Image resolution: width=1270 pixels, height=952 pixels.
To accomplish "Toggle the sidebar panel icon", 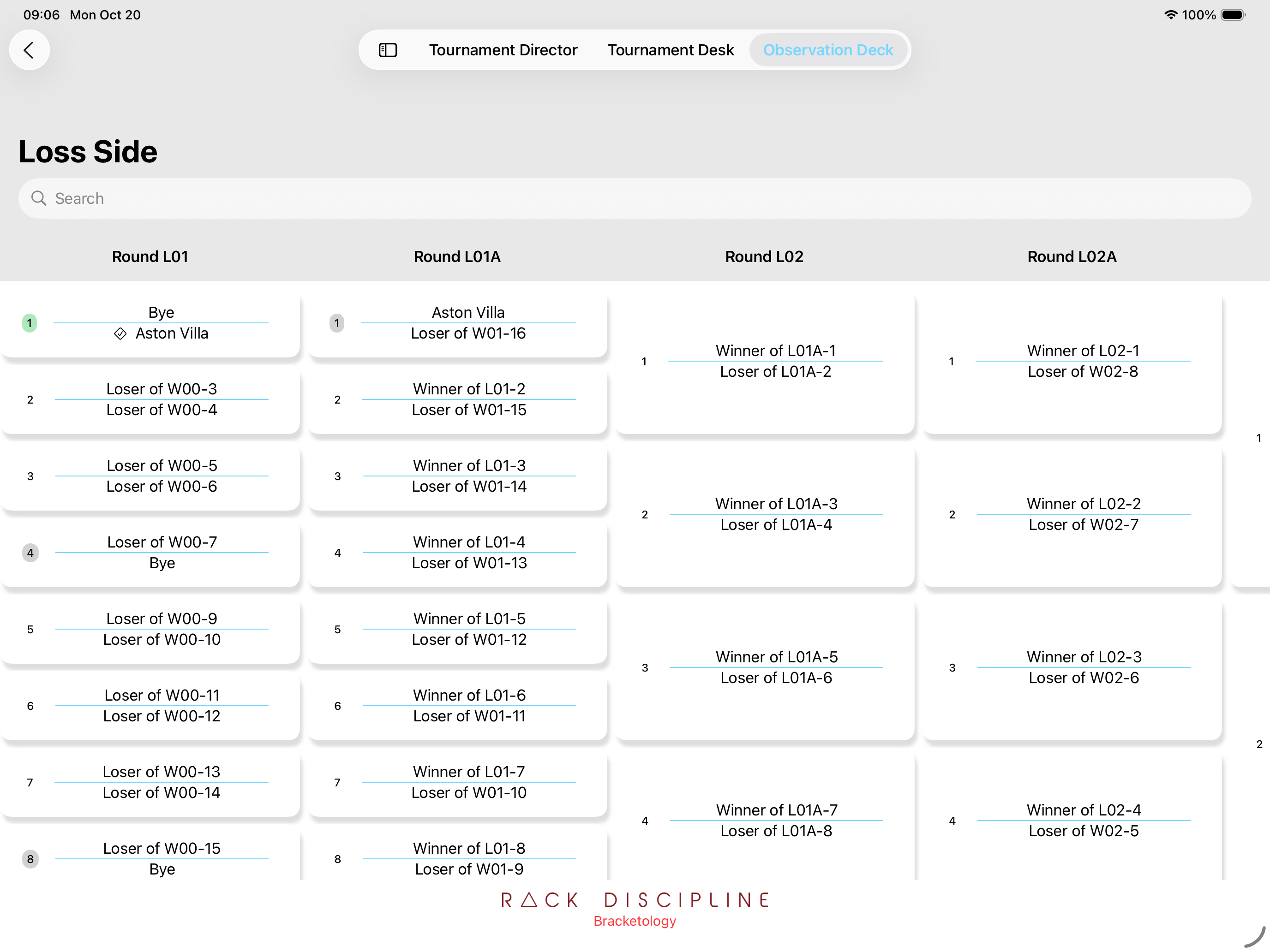I will [x=388, y=50].
